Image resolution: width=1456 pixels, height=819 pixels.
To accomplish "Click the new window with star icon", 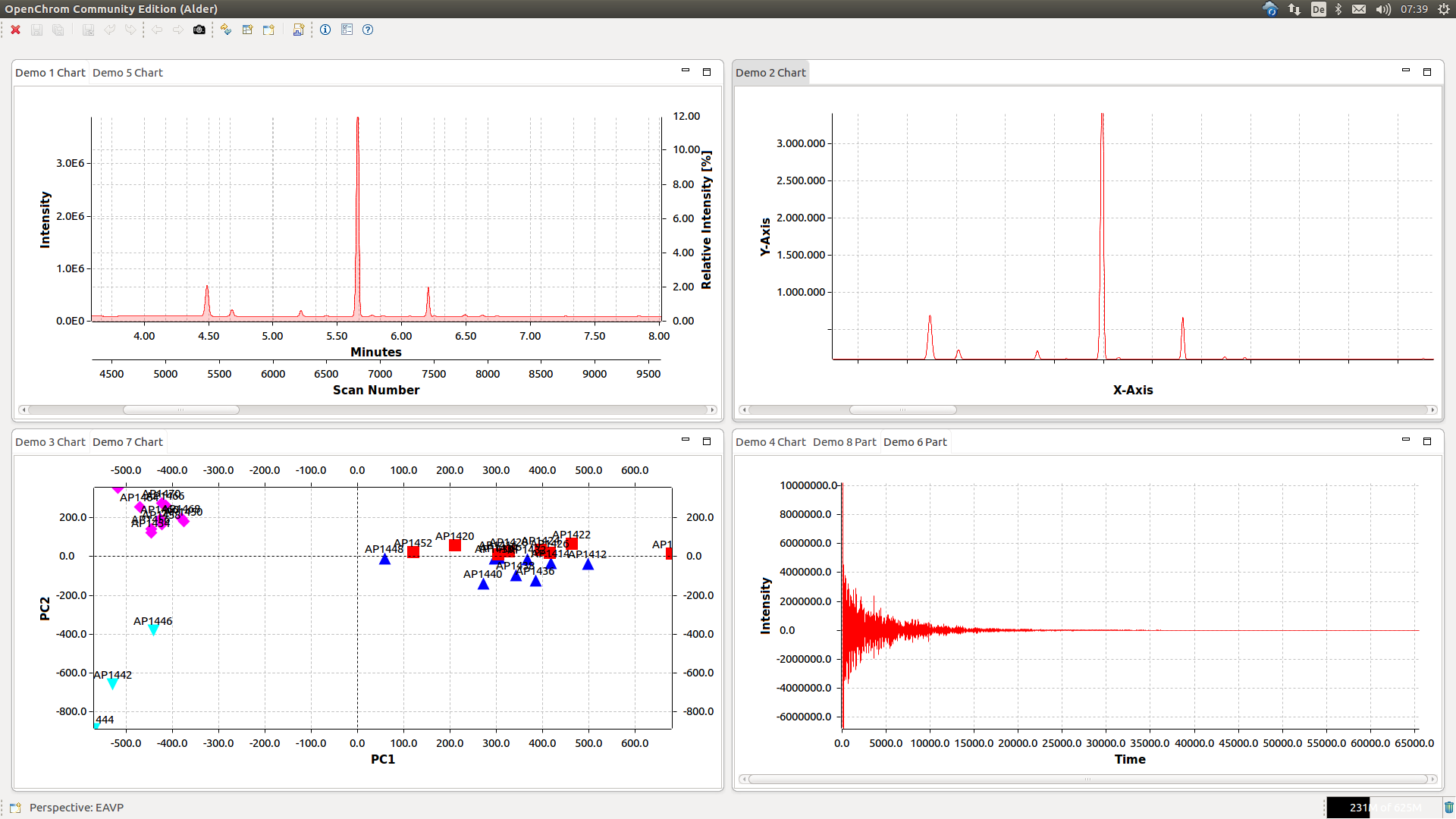I will click(268, 30).
